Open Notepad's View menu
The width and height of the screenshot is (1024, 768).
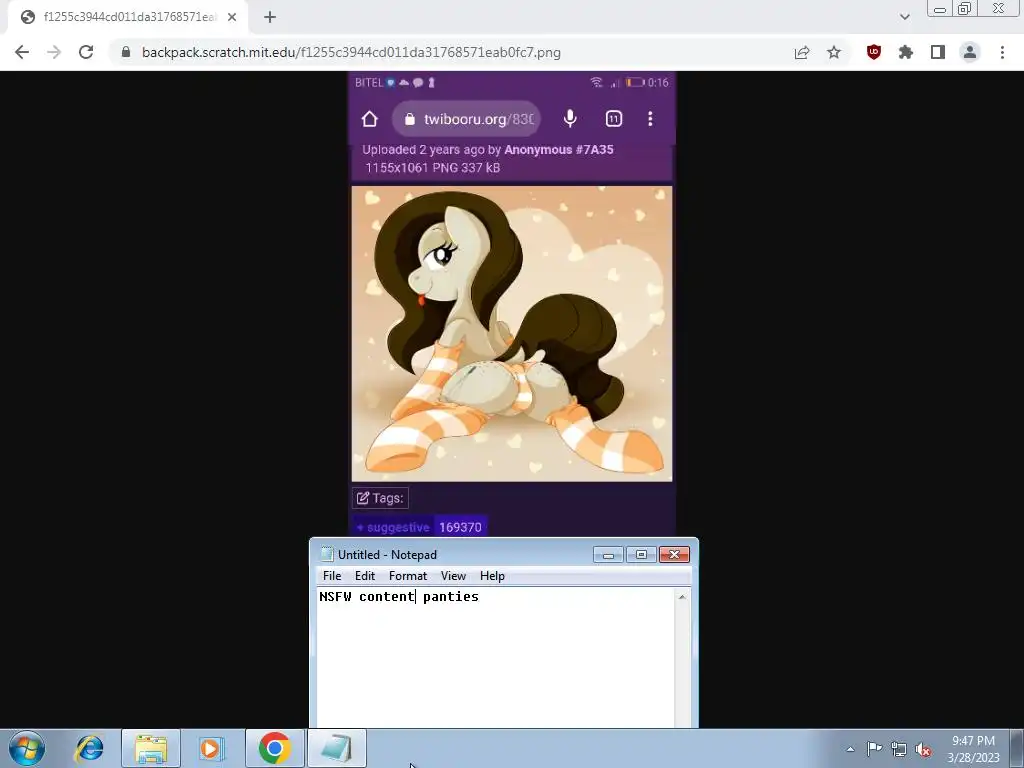click(x=453, y=575)
